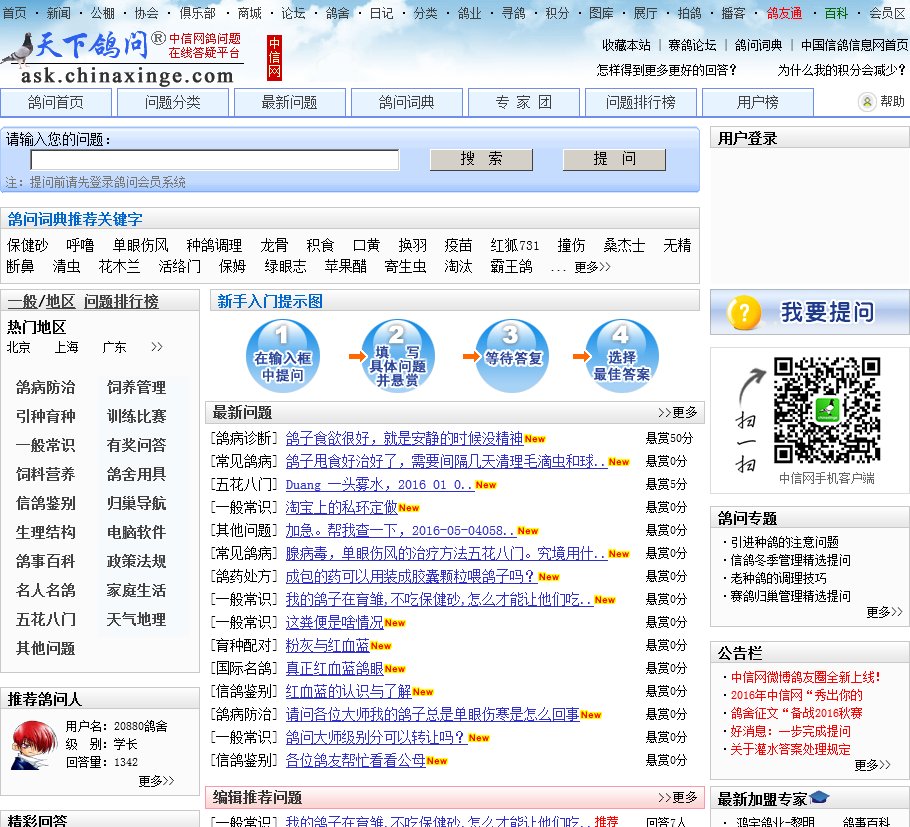Open question 鸽问大师级别分可以转让吗？

click(376, 737)
